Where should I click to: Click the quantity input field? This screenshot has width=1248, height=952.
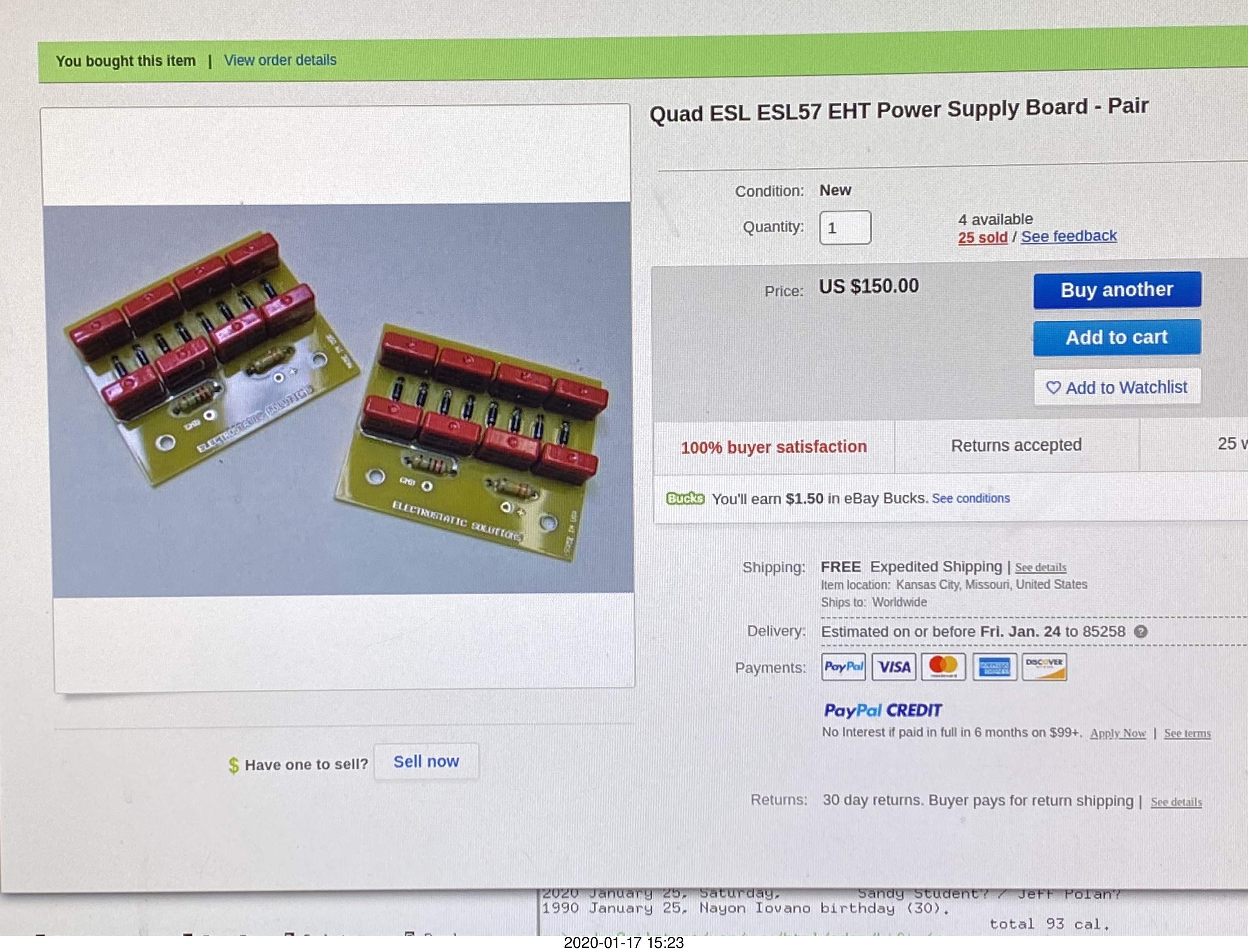click(845, 228)
